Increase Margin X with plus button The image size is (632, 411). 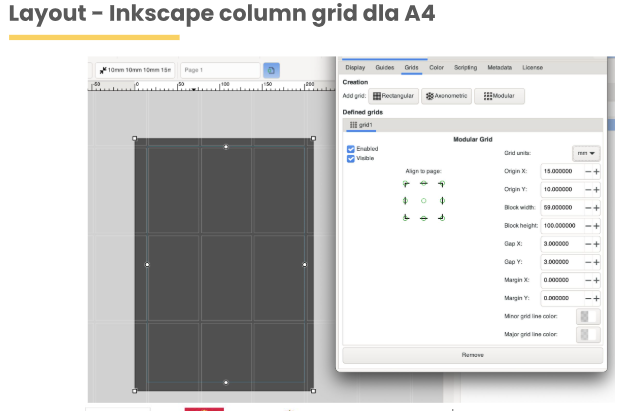pos(597,280)
